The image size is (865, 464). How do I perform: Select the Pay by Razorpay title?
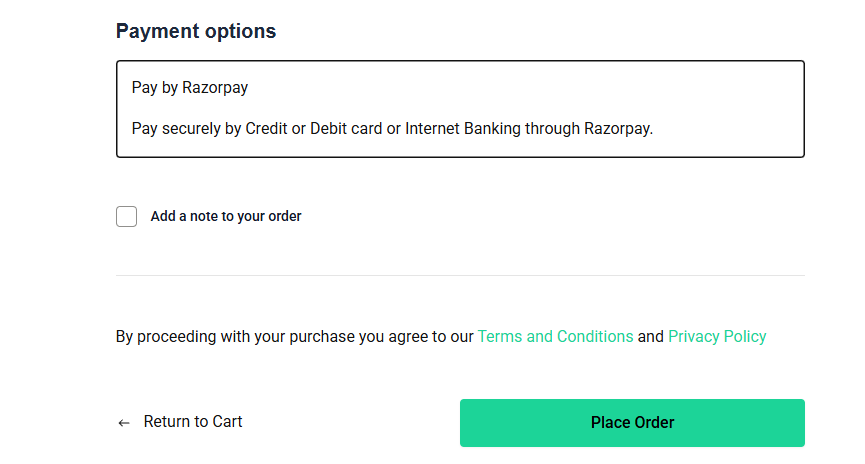(190, 87)
